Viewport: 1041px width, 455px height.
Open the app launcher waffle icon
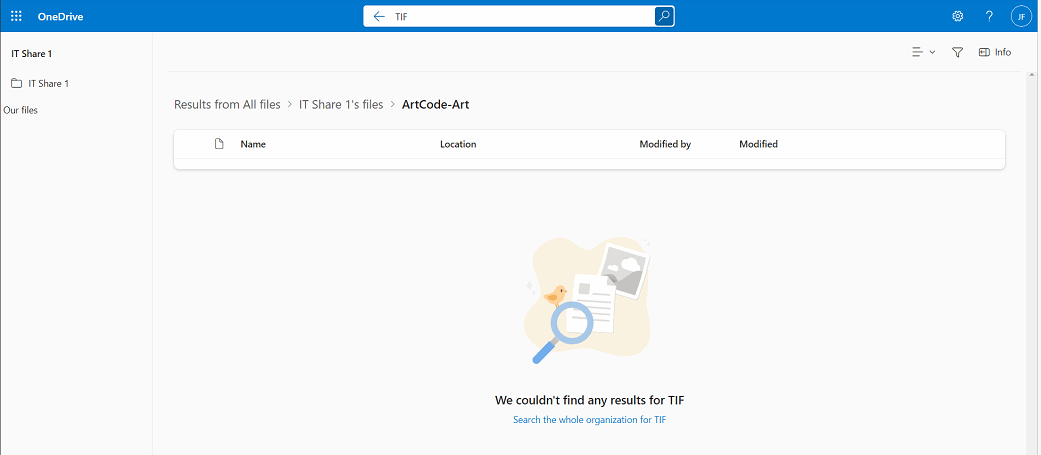17,16
